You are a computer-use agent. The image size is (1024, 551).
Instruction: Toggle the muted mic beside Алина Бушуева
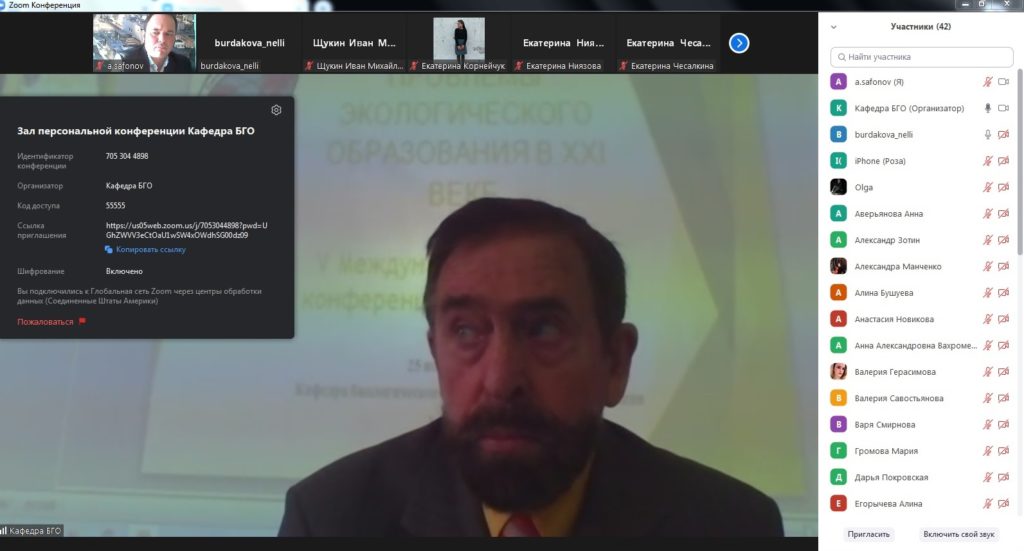[x=987, y=292]
